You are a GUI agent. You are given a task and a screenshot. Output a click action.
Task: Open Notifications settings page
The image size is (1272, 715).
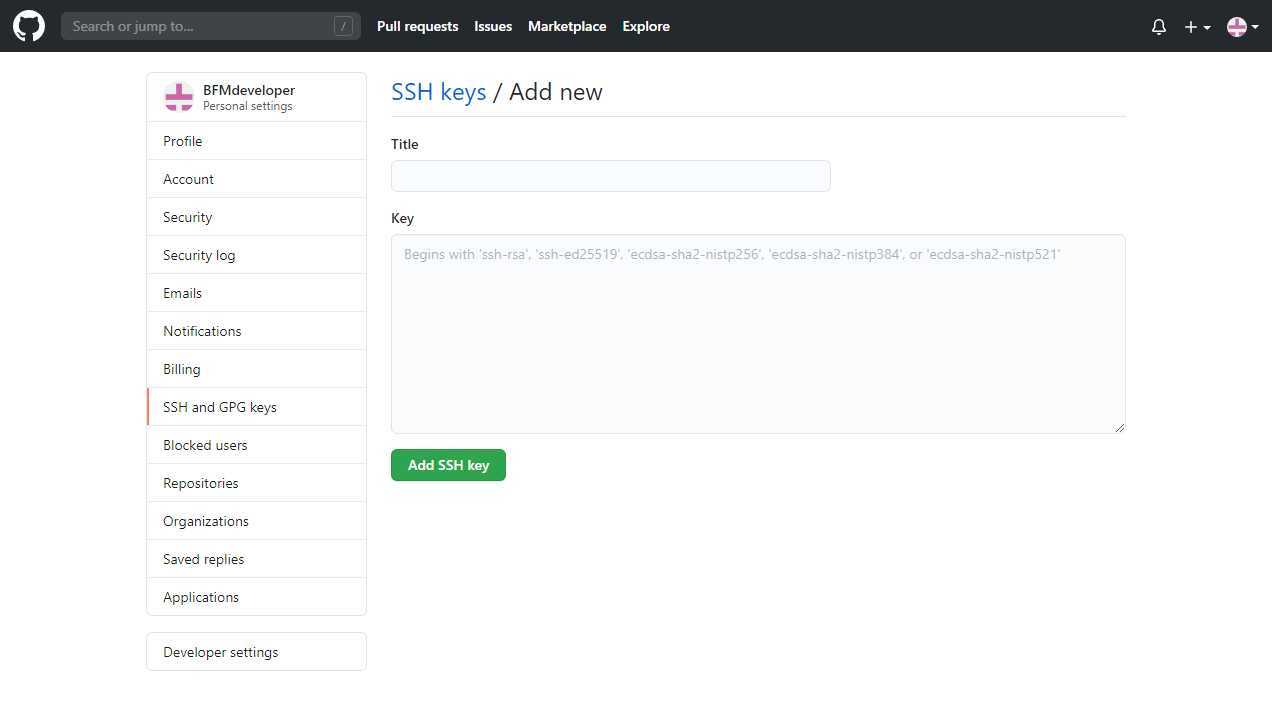point(256,331)
